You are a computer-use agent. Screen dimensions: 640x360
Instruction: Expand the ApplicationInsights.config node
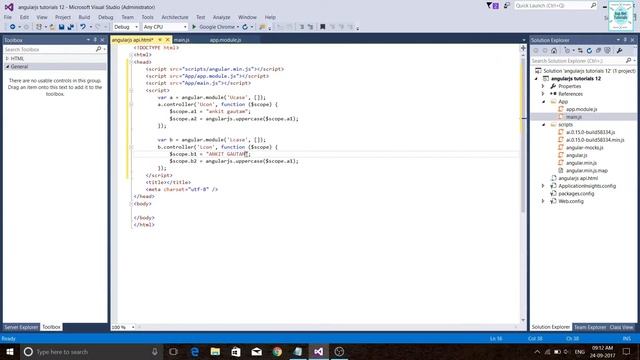pyautogui.click(x=543, y=186)
